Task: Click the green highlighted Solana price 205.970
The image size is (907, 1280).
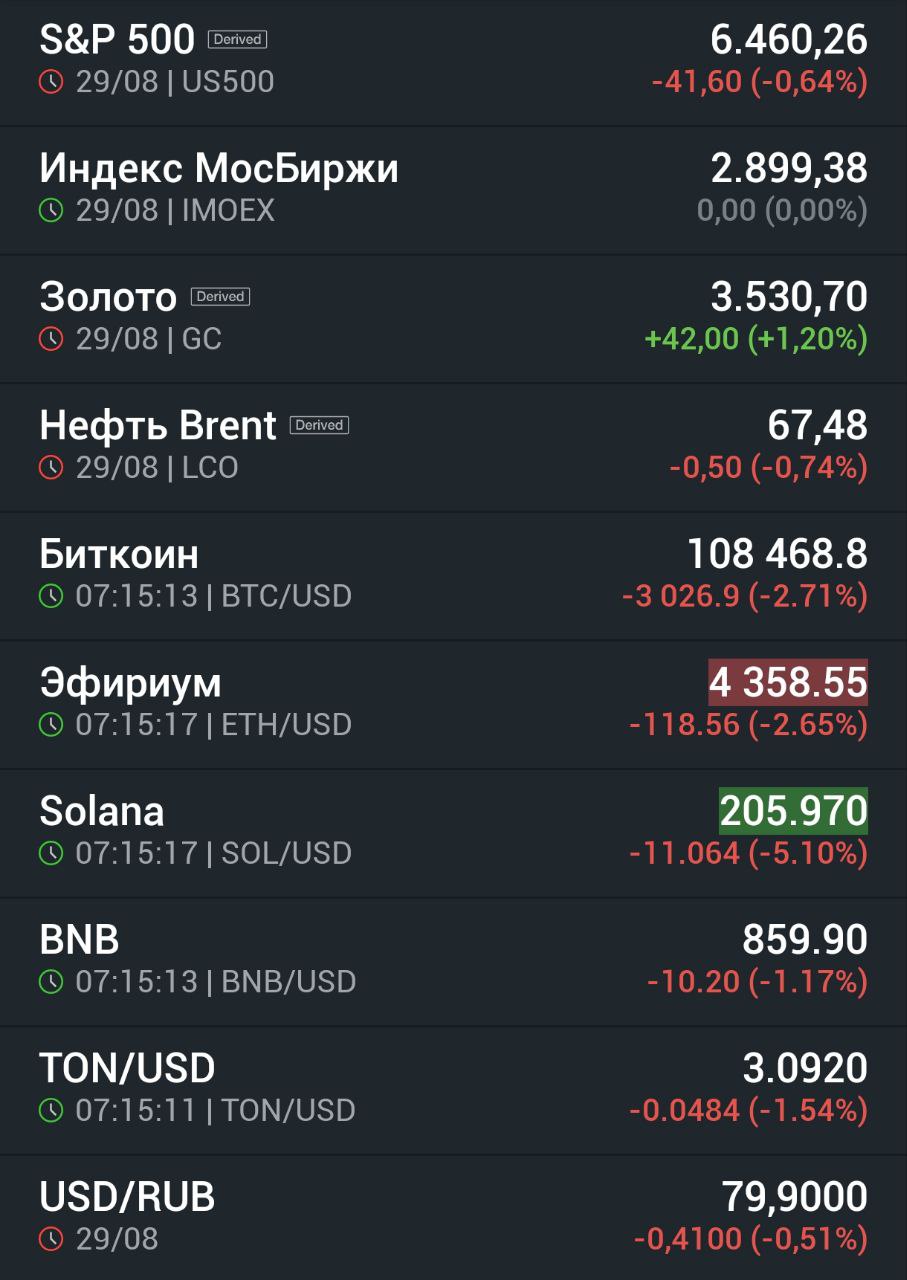Action: [x=794, y=811]
